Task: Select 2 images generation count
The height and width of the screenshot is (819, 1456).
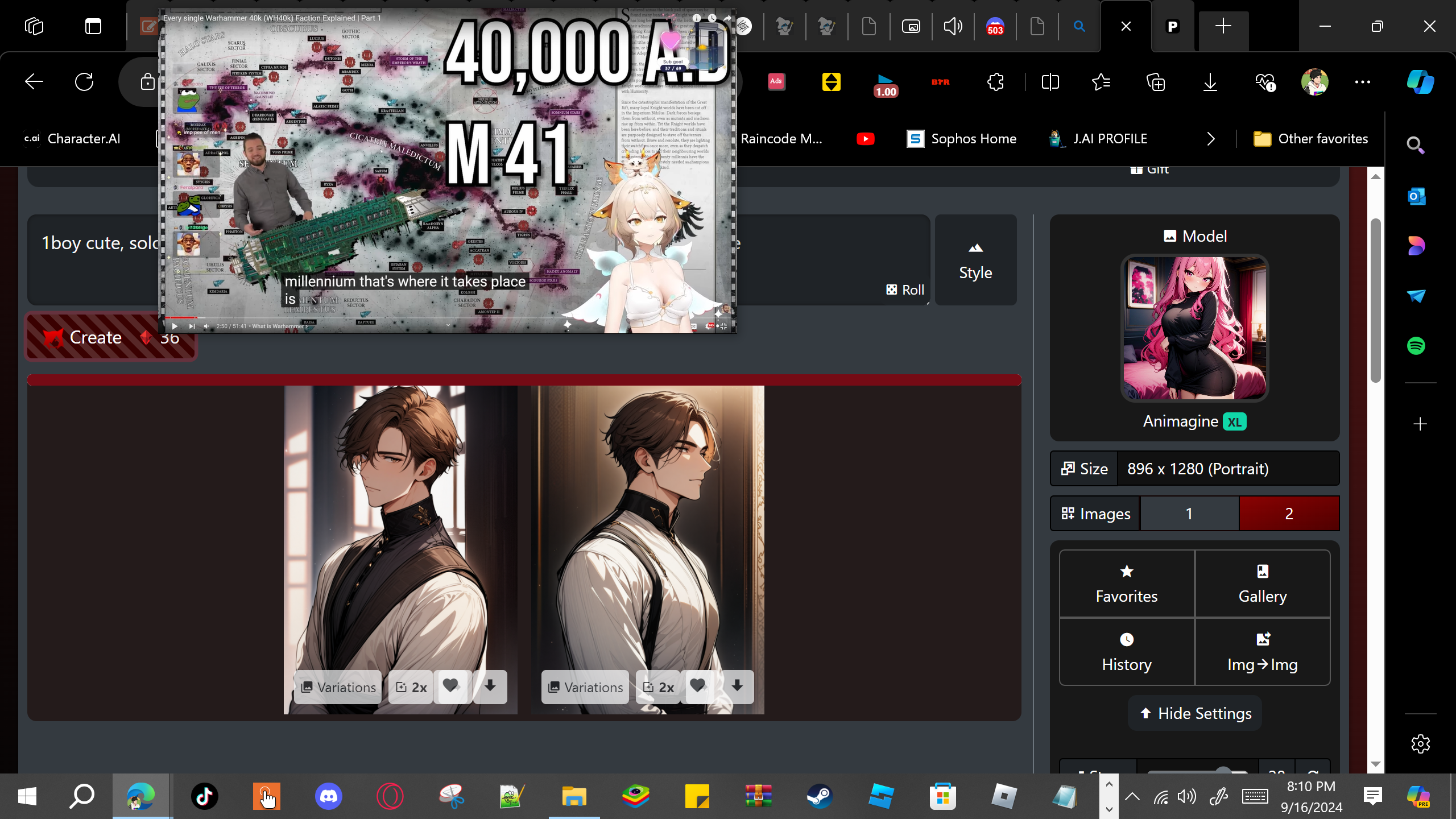Action: (x=1289, y=514)
